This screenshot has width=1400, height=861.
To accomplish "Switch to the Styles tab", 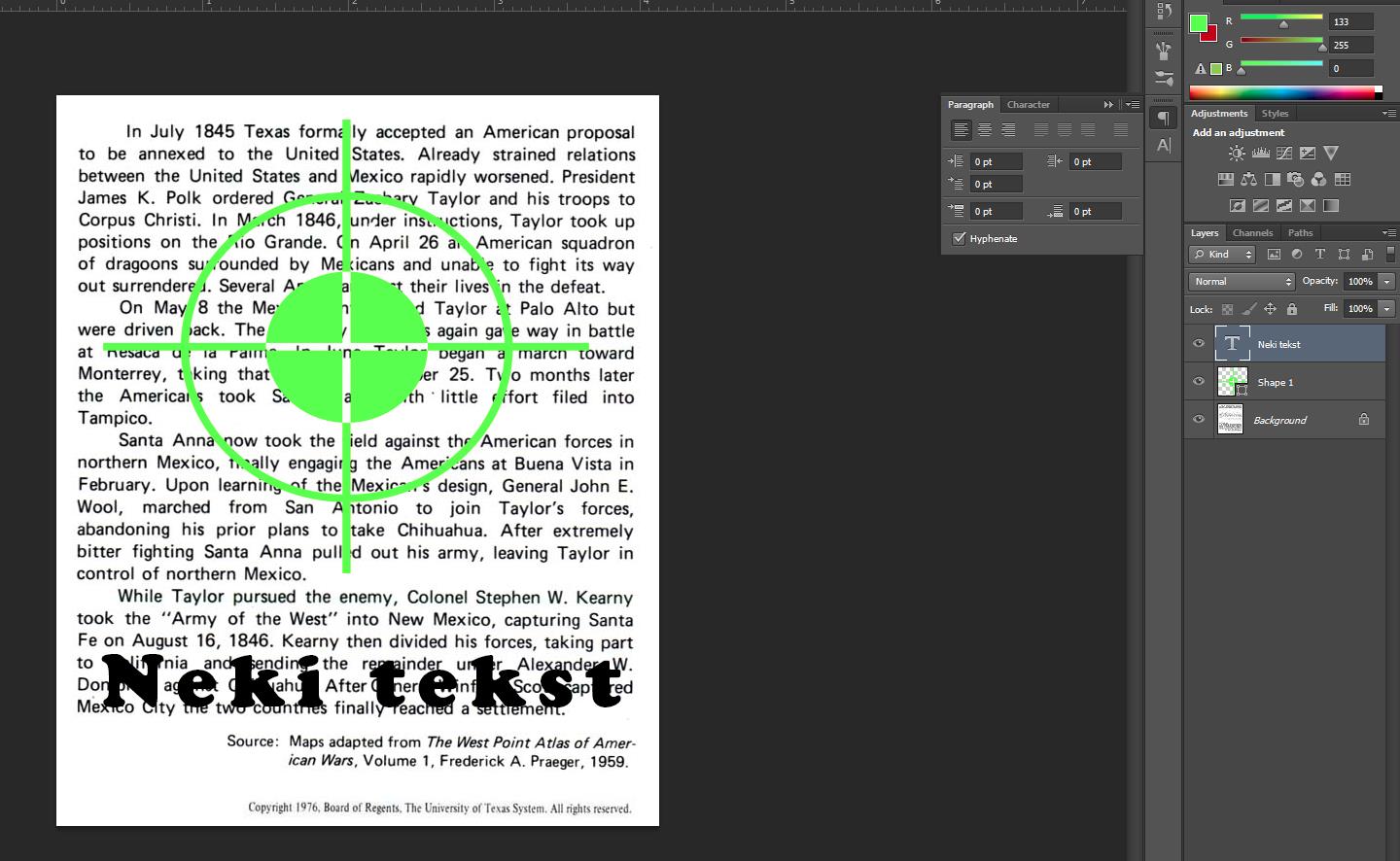I will [1275, 114].
